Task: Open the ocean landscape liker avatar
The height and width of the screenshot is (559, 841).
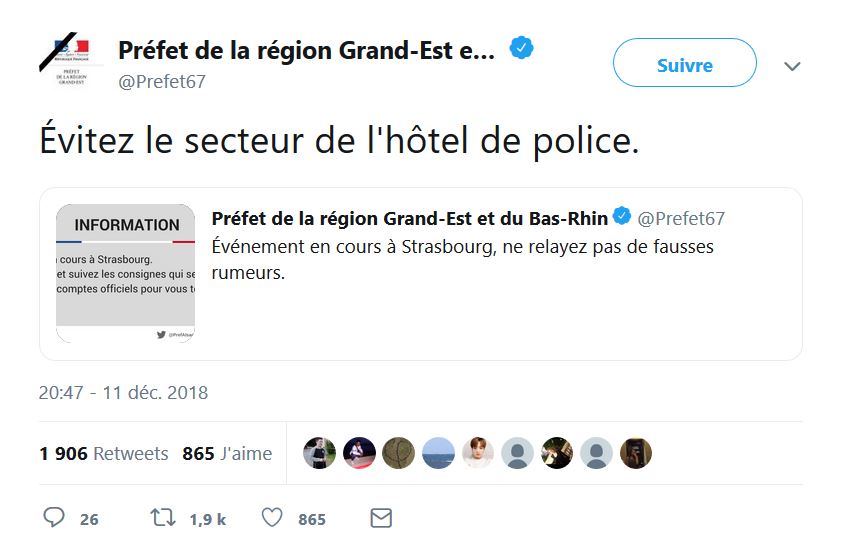Action: [x=438, y=453]
